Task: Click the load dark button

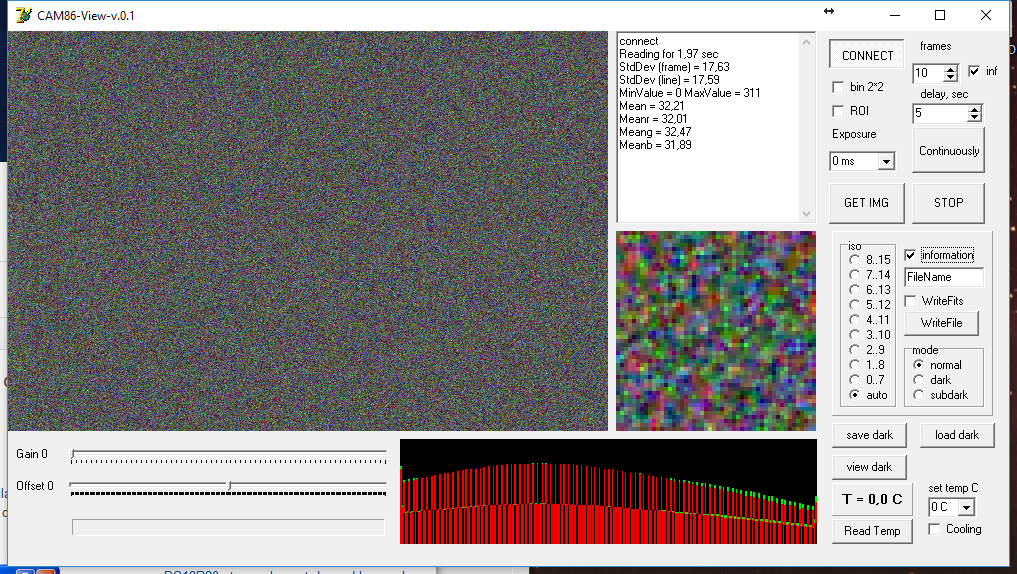Action: pos(957,435)
